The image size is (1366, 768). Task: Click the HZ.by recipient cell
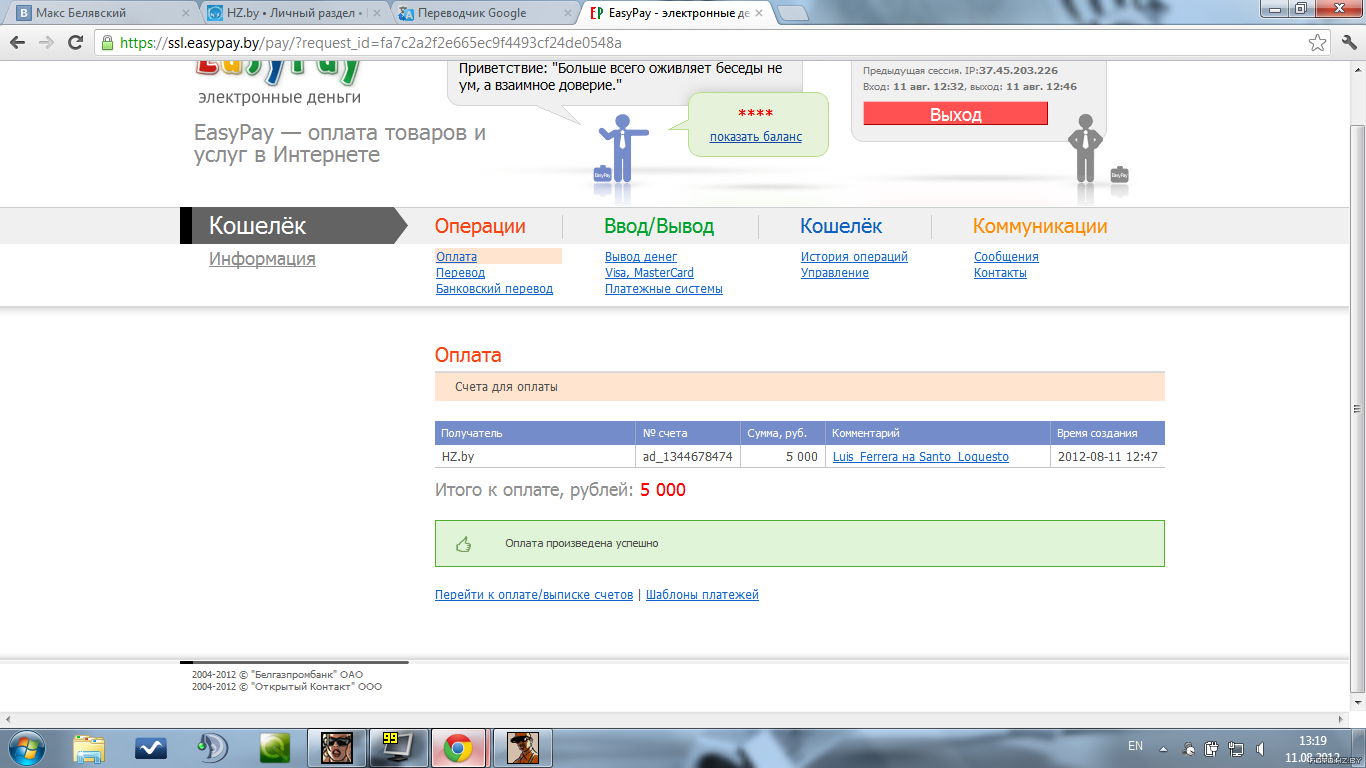535,457
